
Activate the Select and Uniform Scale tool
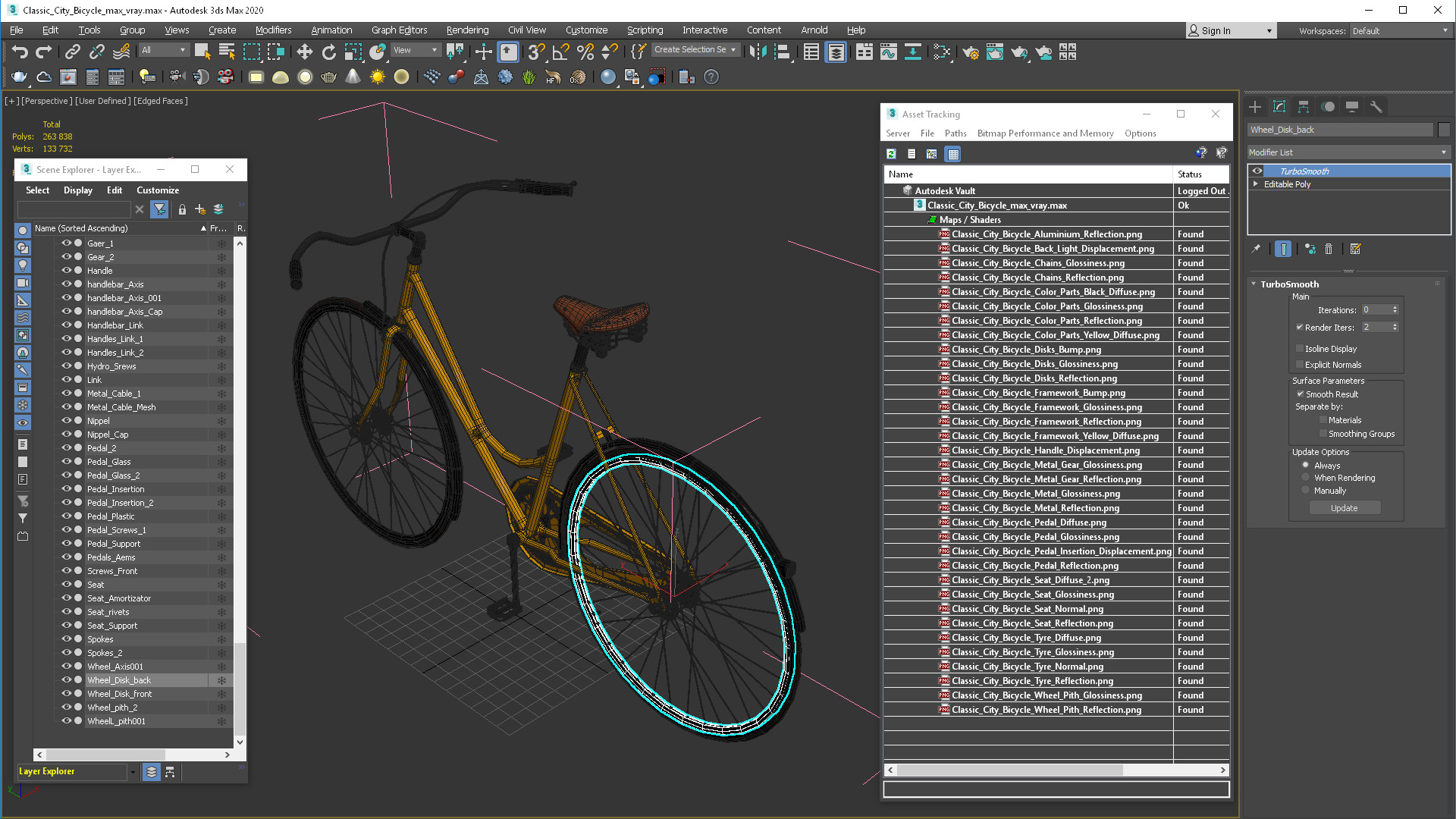point(353,52)
